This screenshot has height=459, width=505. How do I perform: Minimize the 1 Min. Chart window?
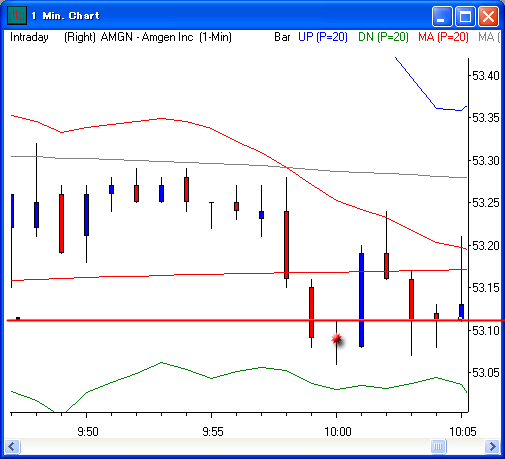442,16
